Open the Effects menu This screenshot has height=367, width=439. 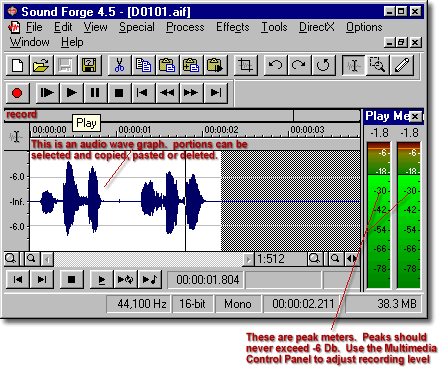[x=232, y=27]
